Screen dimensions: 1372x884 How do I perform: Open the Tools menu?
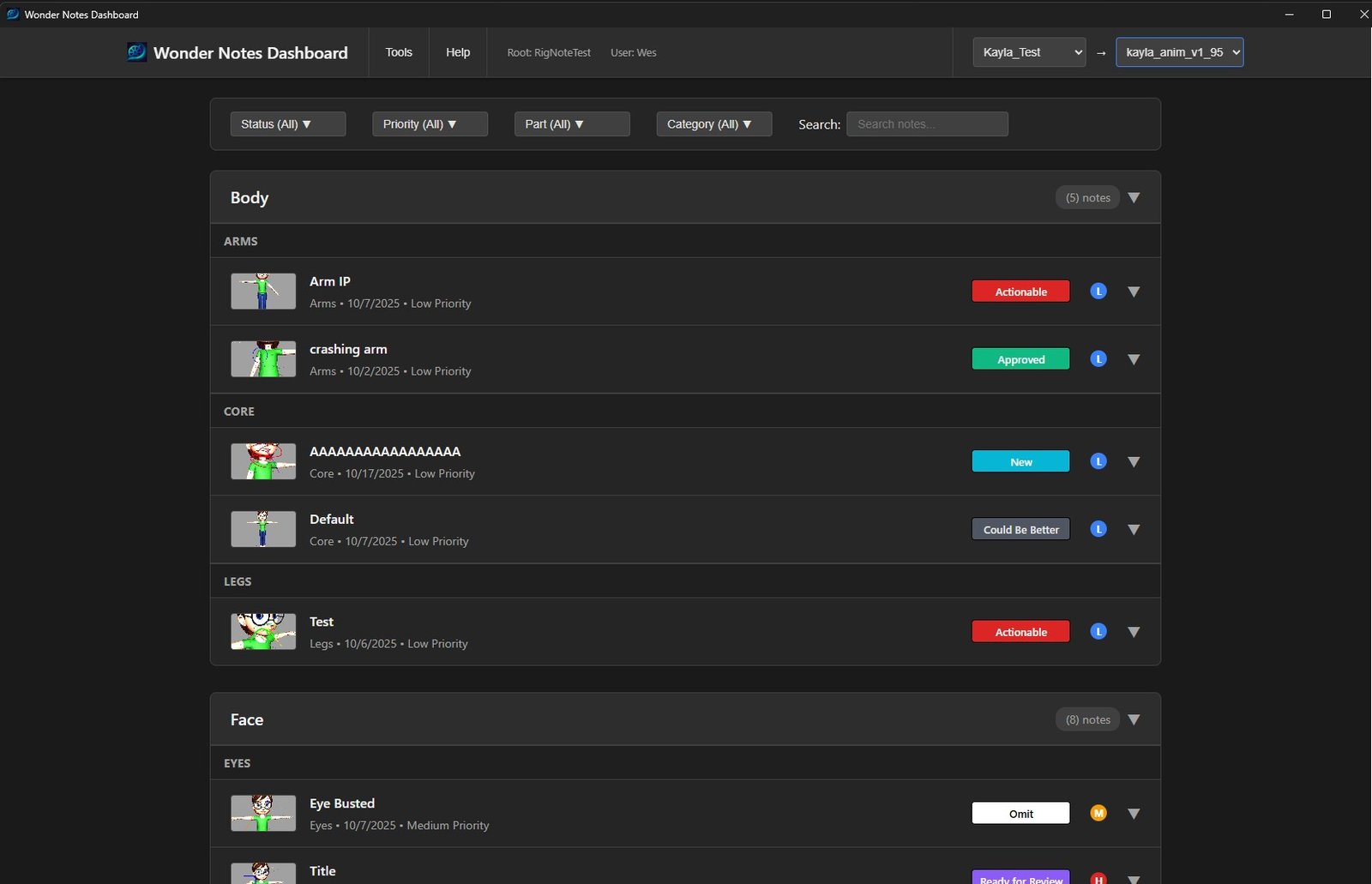(x=398, y=51)
